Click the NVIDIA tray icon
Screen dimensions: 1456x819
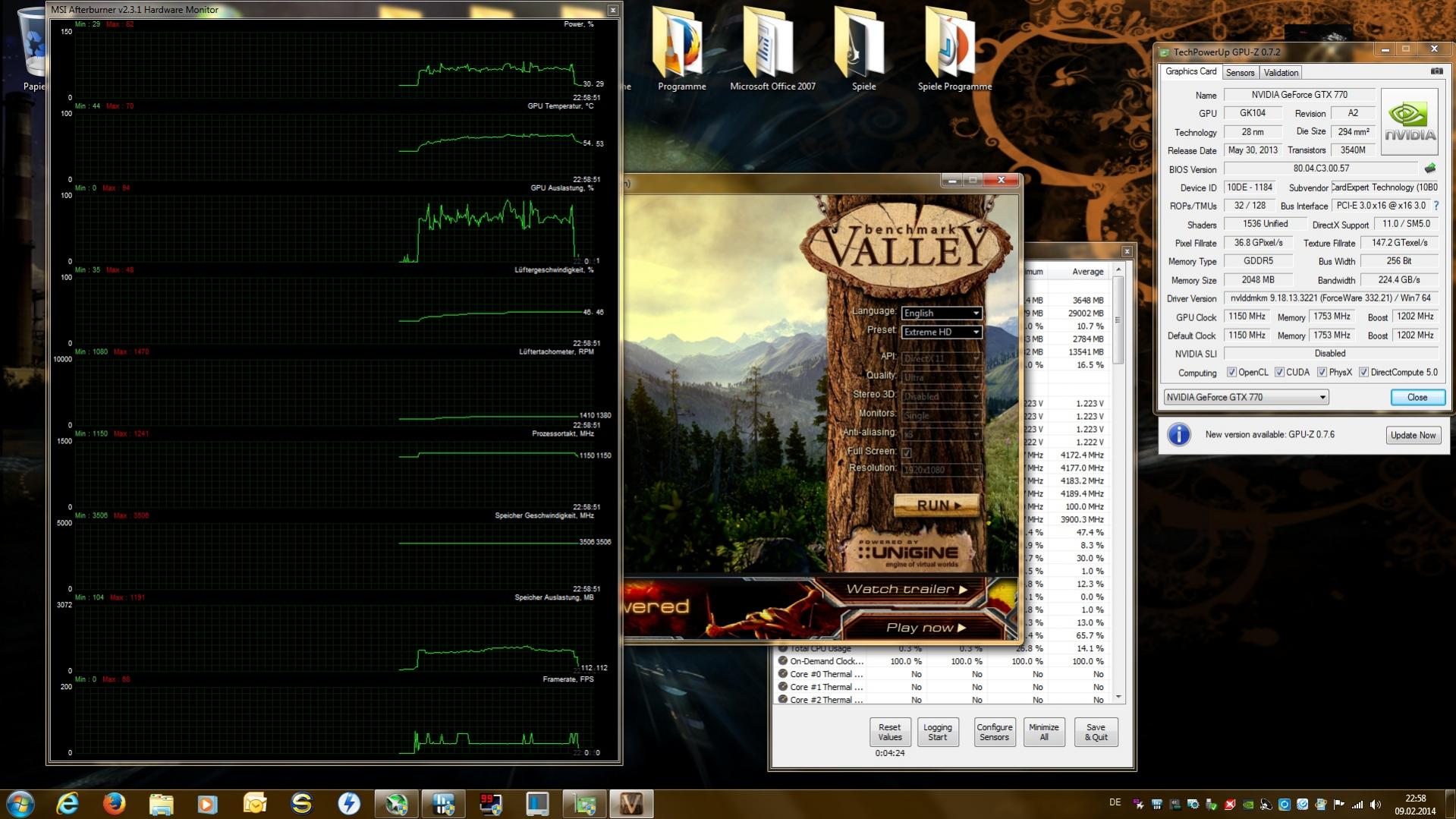point(1248,805)
